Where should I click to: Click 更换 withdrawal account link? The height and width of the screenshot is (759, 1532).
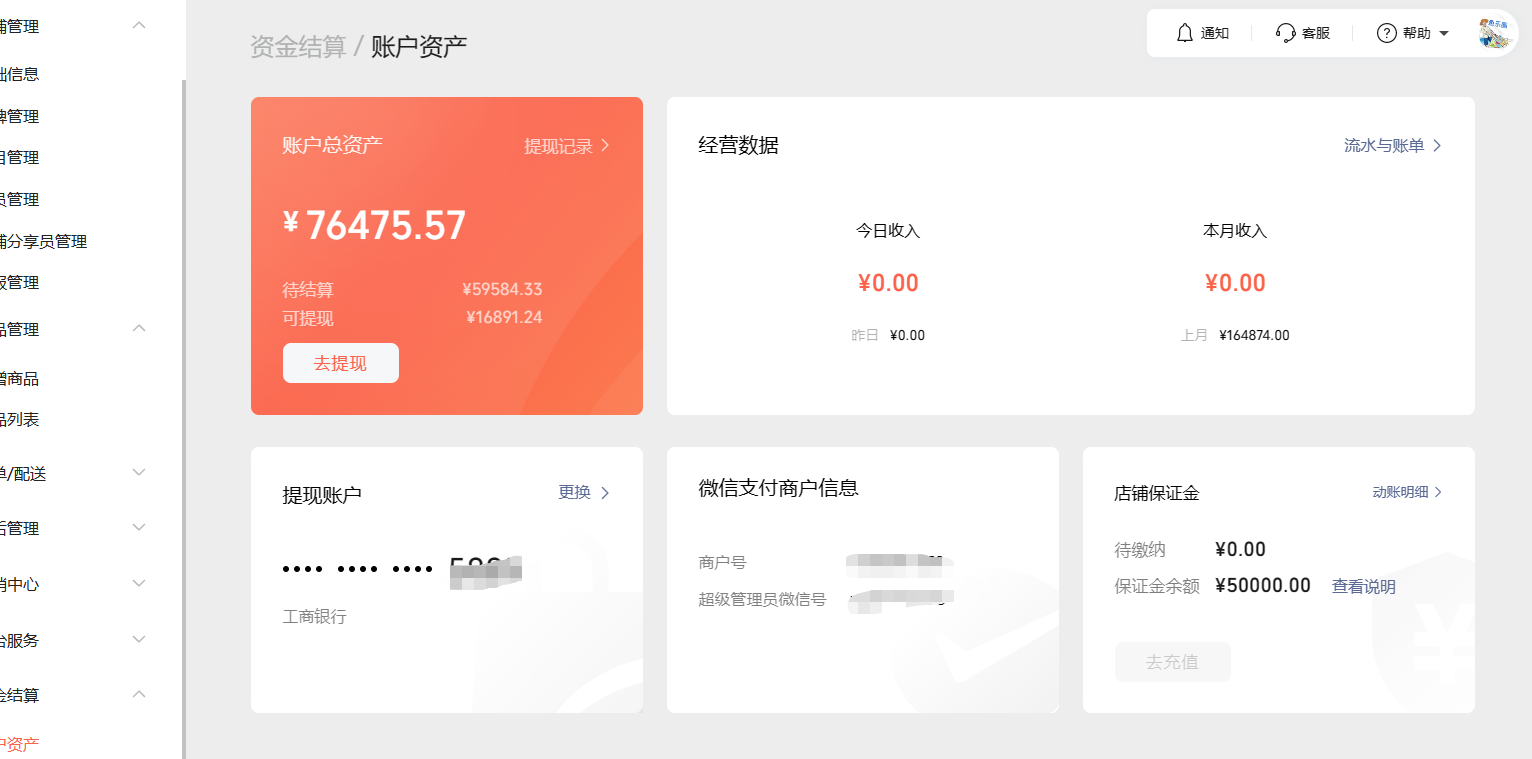click(574, 492)
